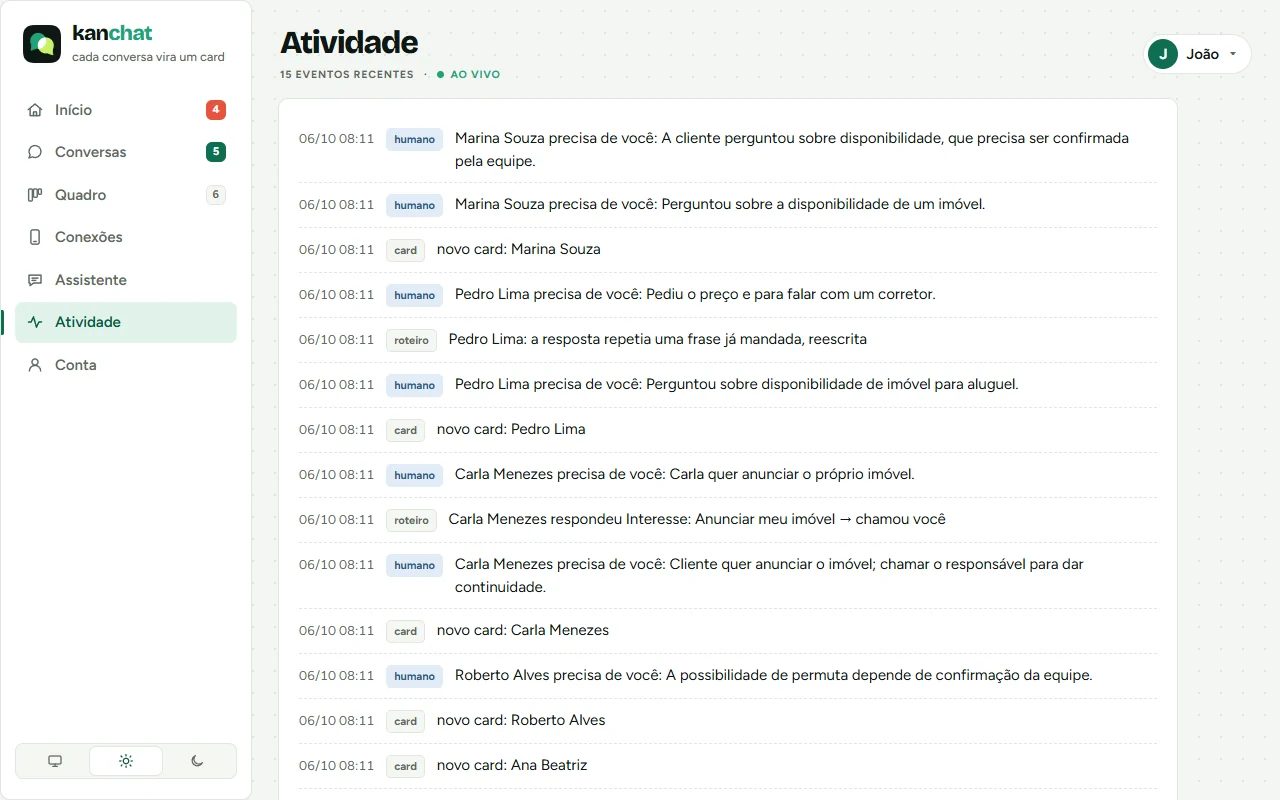The height and width of the screenshot is (800, 1280).
Task: Click humano tag on 'imóvel para aluguel' event
Action: coord(414,385)
